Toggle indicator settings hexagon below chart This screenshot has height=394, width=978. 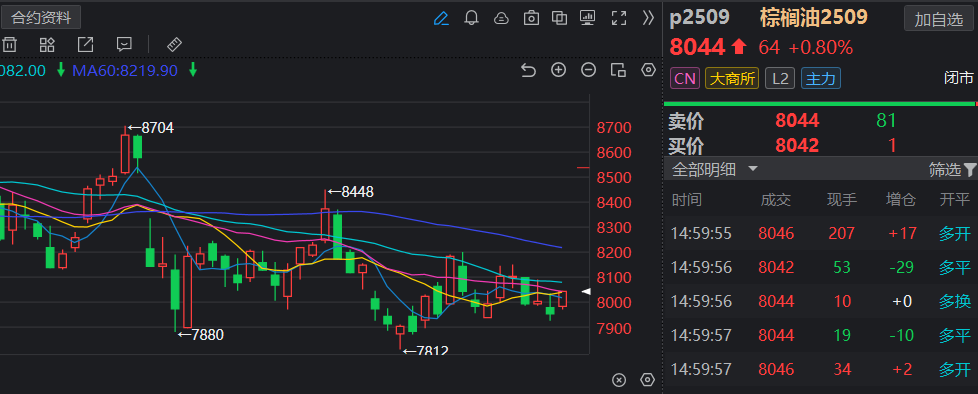647,380
